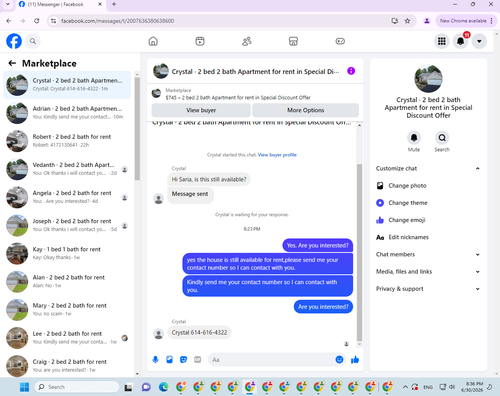Screen dimensions: 500x396
Task: Open Alan 2 bed 2 bath conversation
Action: coord(67,281)
